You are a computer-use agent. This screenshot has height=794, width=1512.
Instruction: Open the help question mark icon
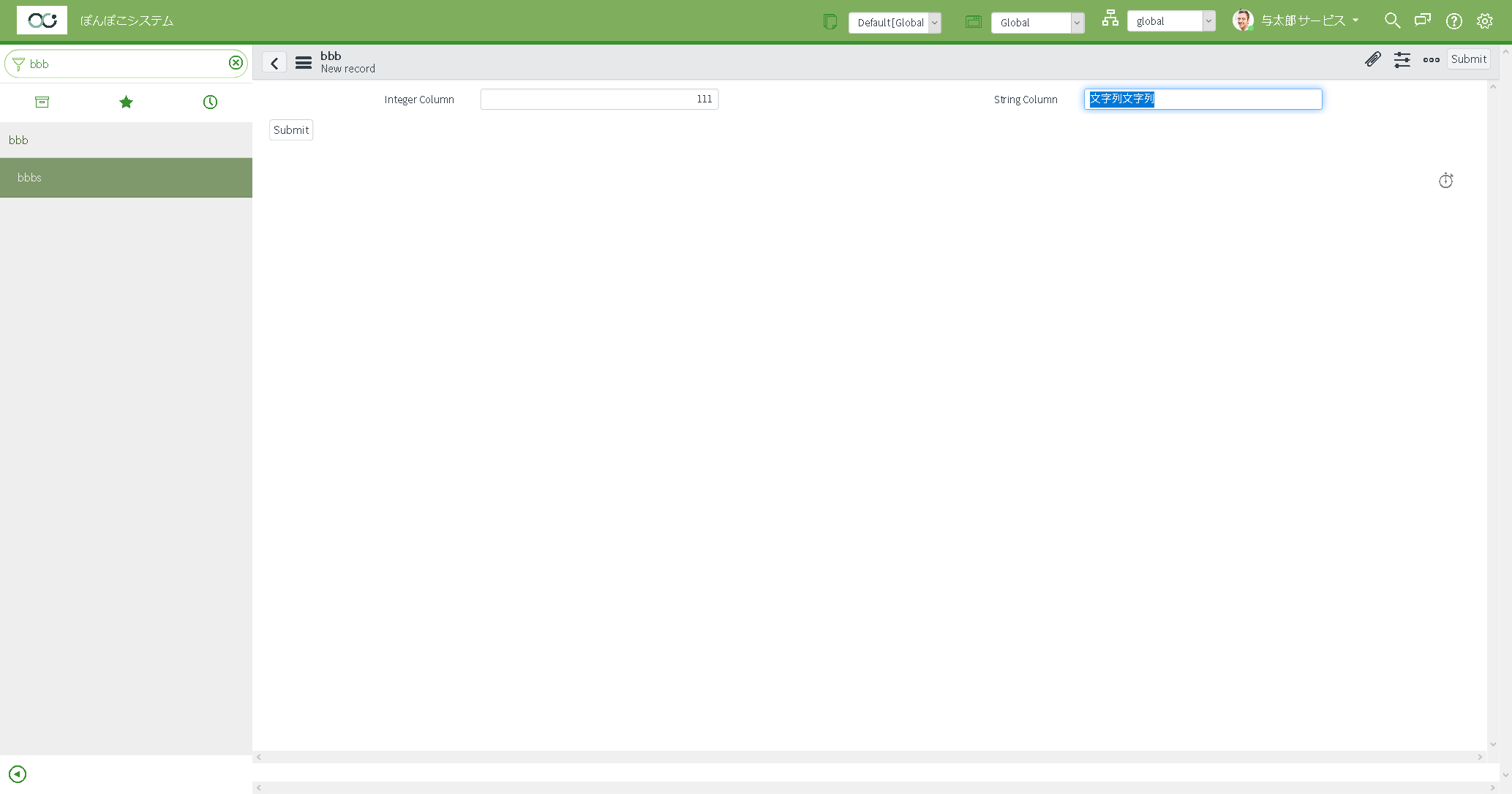tap(1454, 20)
